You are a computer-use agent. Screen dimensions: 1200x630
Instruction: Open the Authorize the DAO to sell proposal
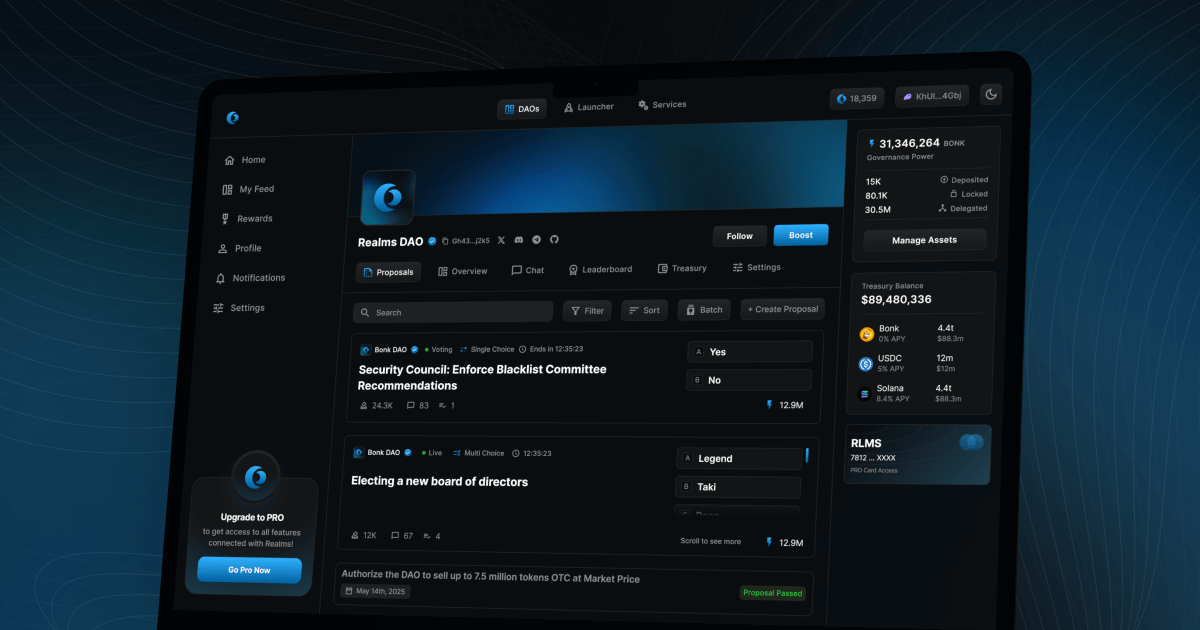point(490,578)
